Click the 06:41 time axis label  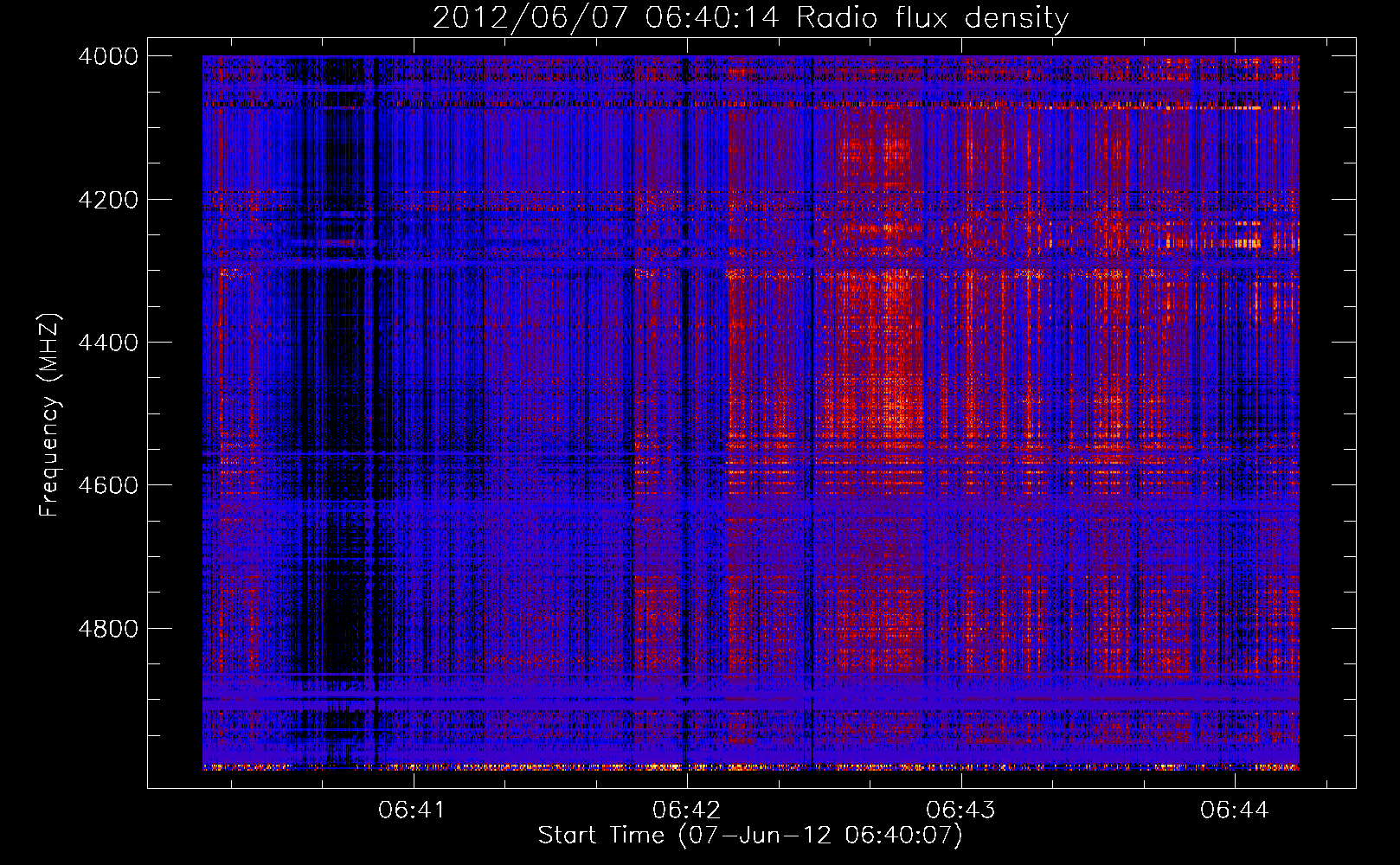(412, 810)
